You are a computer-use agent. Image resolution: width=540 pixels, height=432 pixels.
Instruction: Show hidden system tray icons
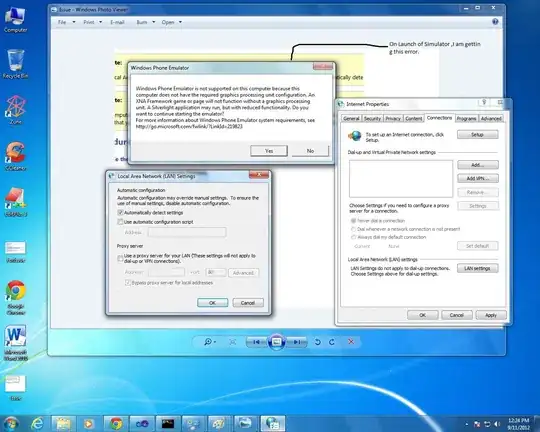pos(466,424)
